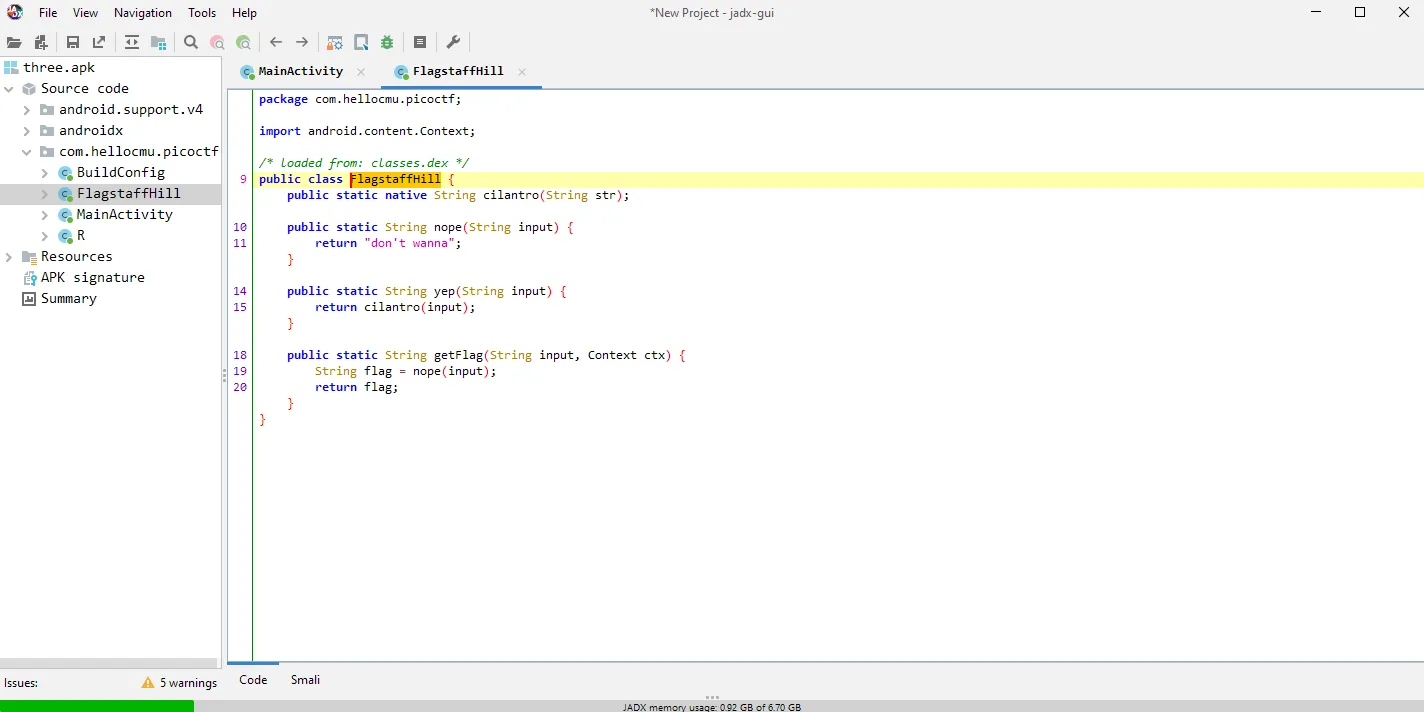The height and width of the screenshot is (712, 1424).
Task: Select the R class tree item
Action: (x=81, y=236)
